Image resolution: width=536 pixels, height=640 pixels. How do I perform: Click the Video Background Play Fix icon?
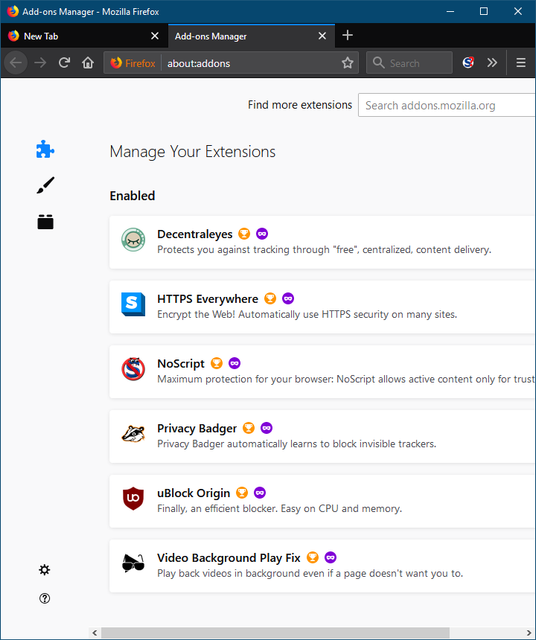point(133,563)
